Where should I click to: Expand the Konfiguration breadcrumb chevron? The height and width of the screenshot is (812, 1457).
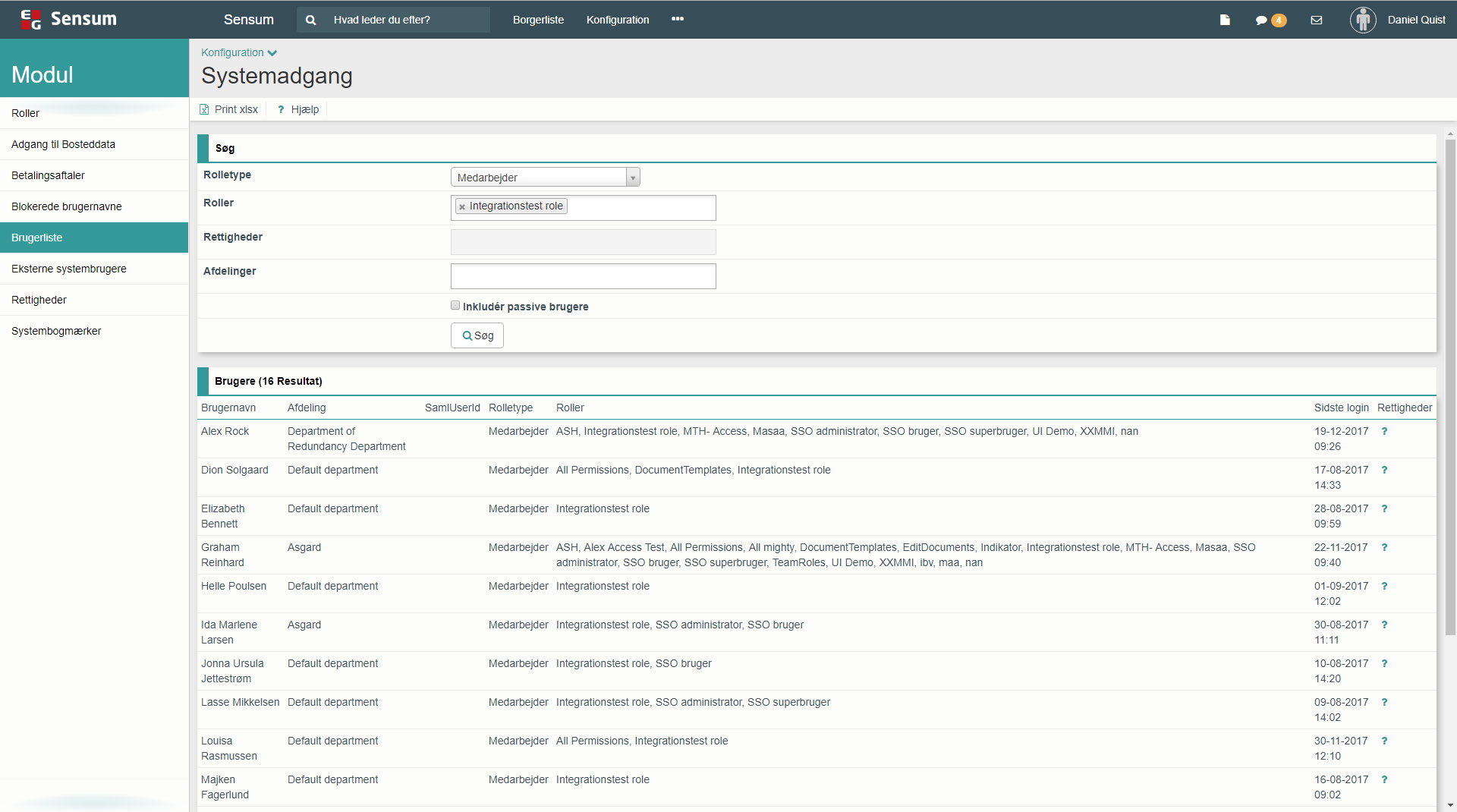pyautogui.click(x=272, y=53)
